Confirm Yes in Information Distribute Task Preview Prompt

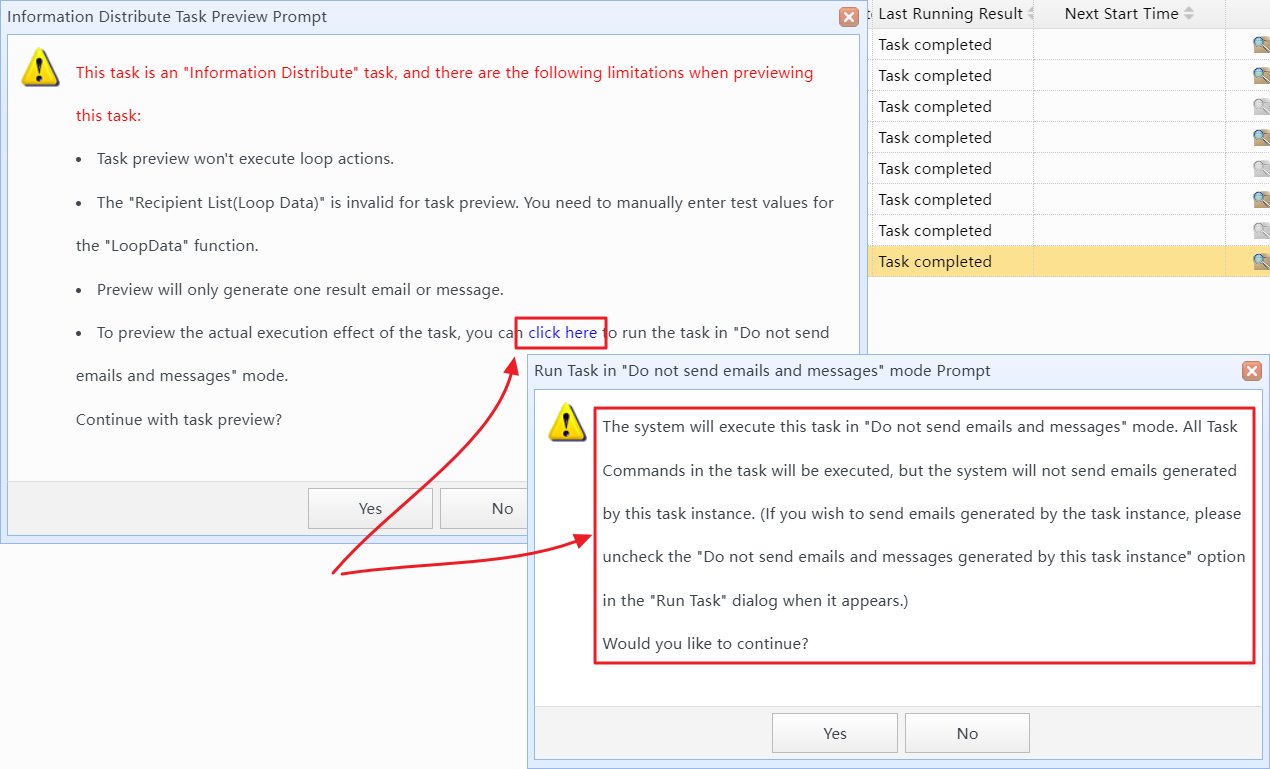[370, 508]
